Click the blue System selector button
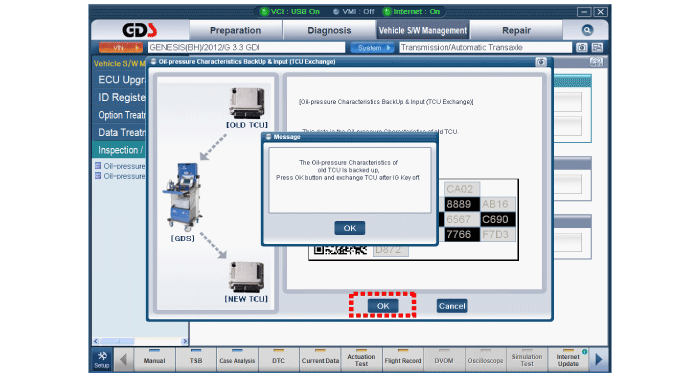Viewport: 700px width, 377px height. point(372,47)
